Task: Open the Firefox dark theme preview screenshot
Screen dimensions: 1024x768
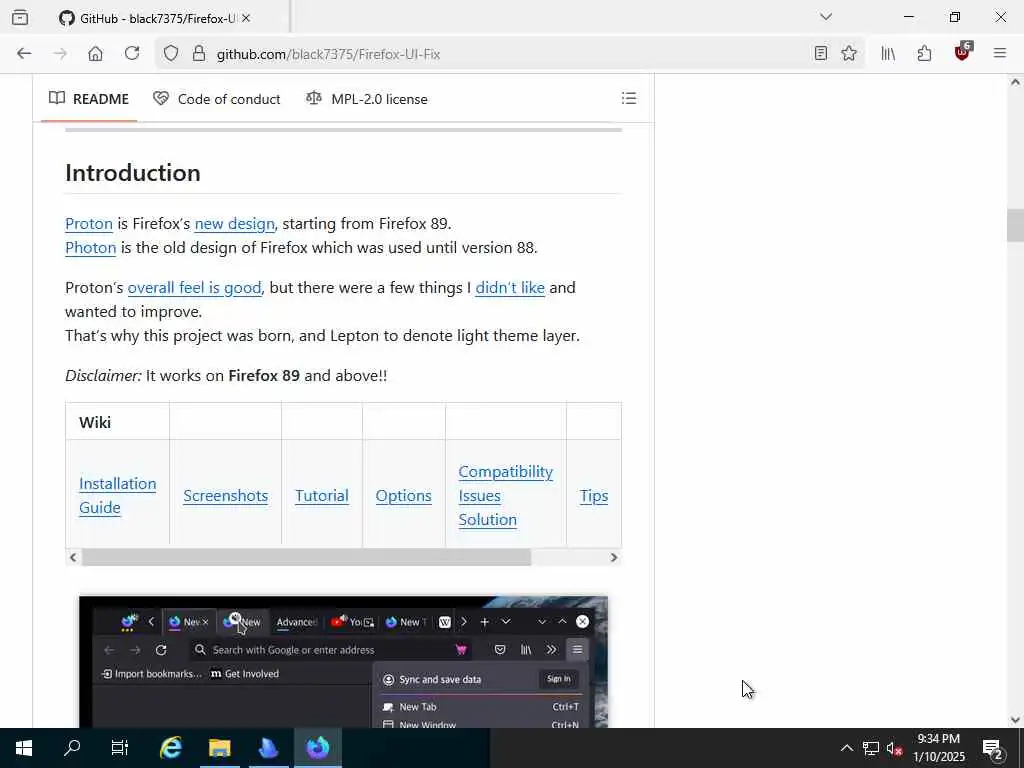Action: tap(344, 662)
